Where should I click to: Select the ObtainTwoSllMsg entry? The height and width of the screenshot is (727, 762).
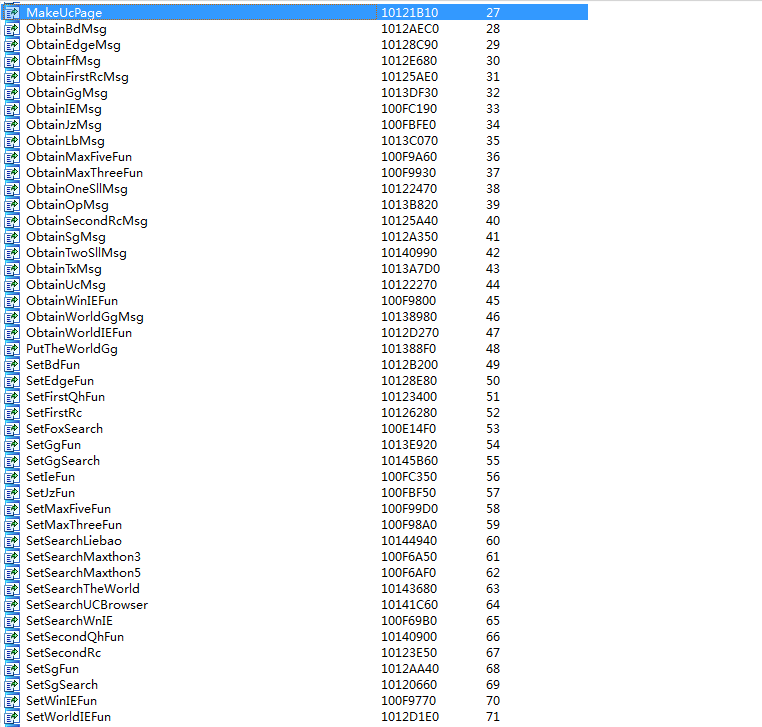click(x=76, y=253)
